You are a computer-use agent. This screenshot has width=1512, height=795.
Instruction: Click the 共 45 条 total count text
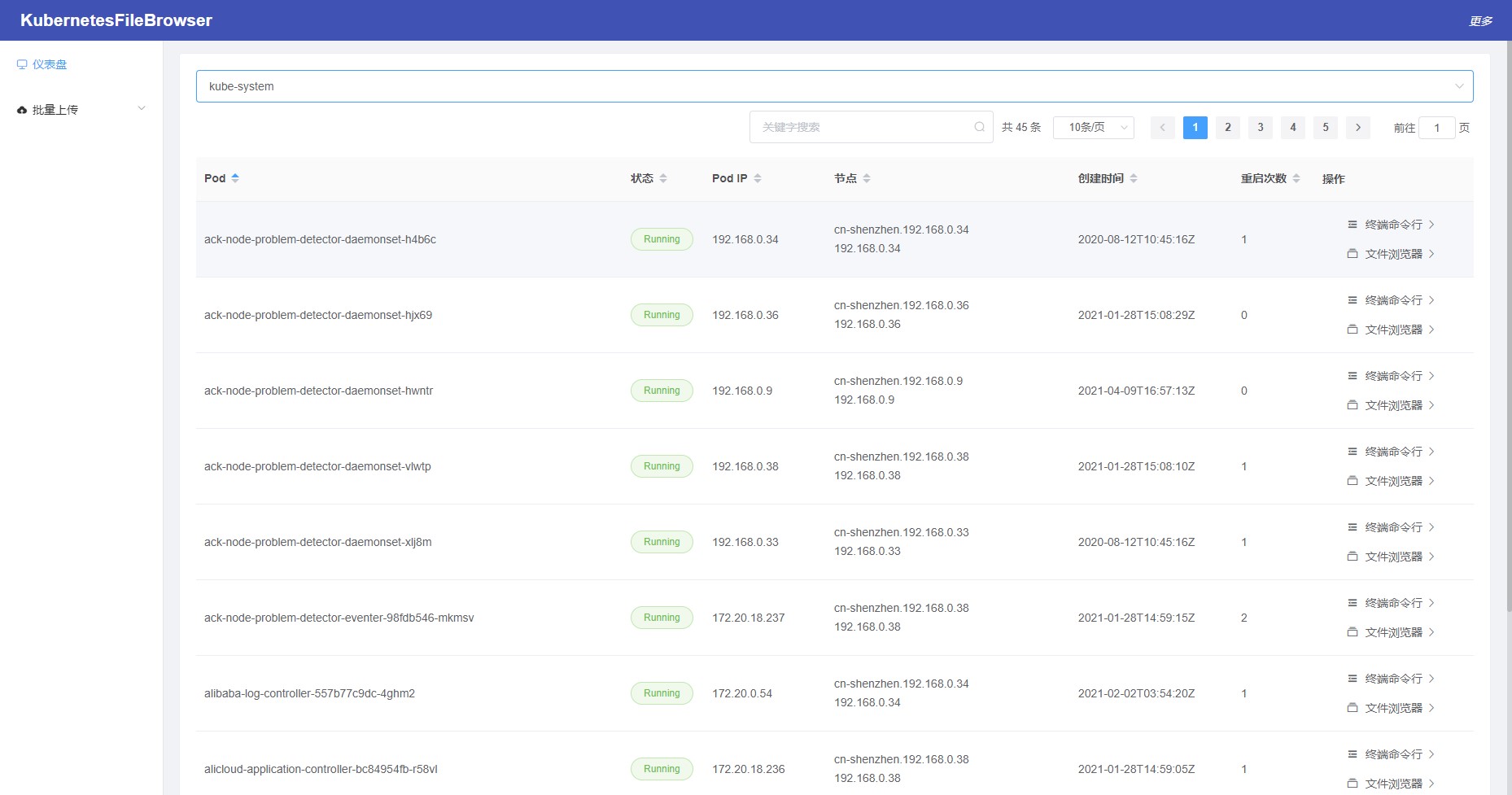pos(1021,127)
